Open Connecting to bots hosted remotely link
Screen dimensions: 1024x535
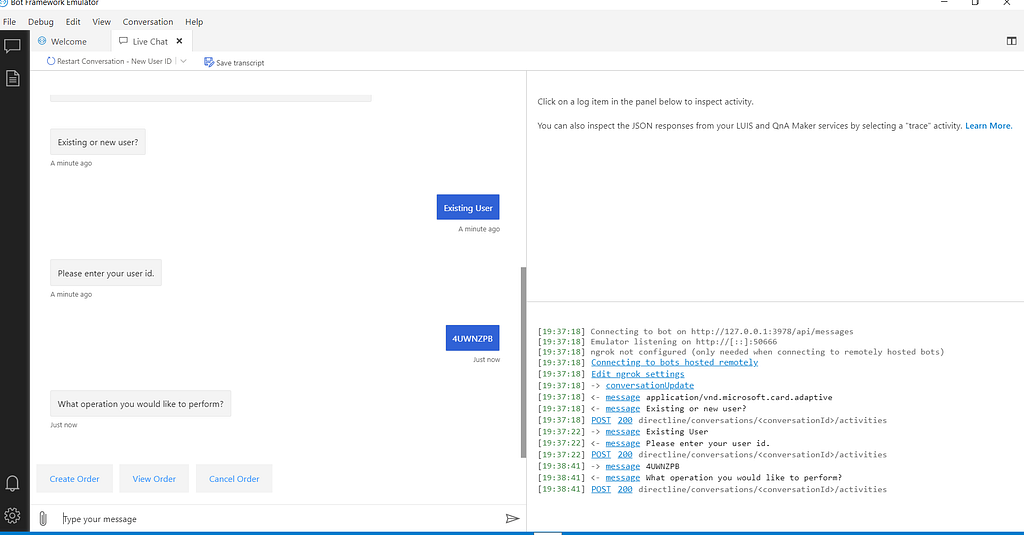675,363
